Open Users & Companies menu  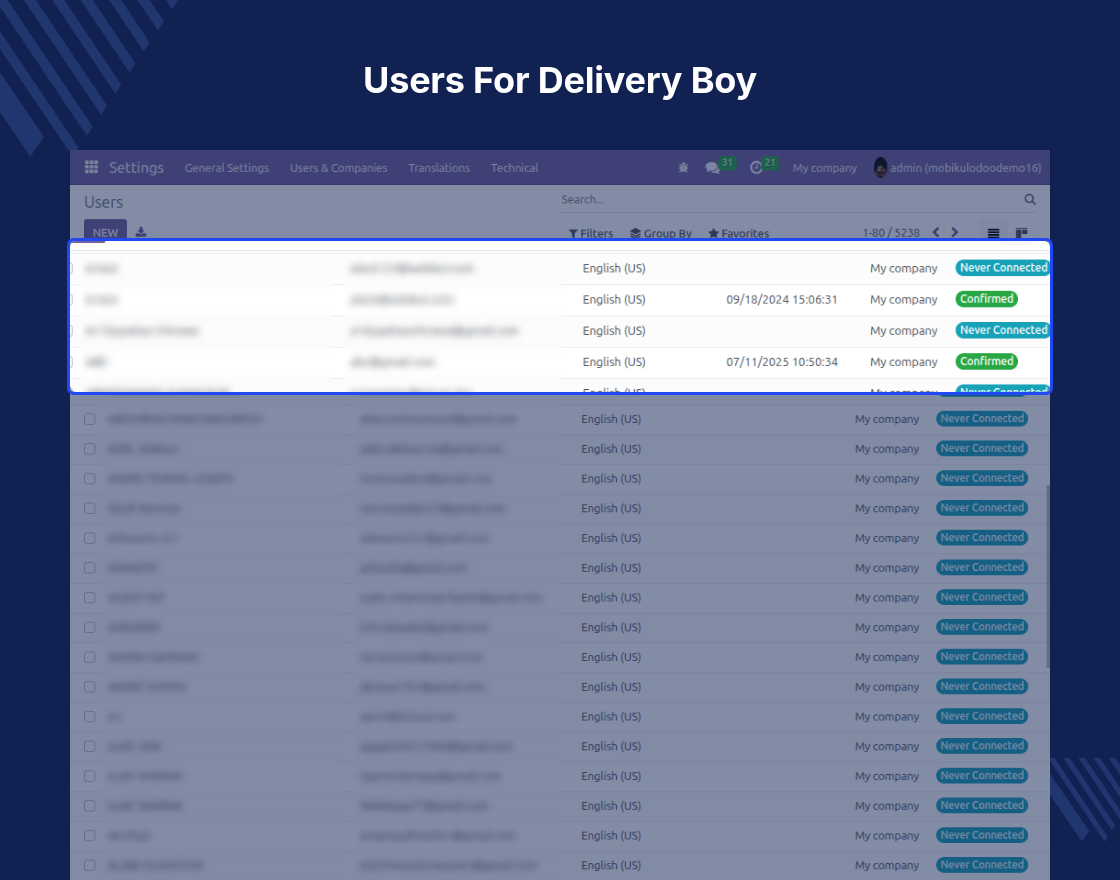coord(339,168)
